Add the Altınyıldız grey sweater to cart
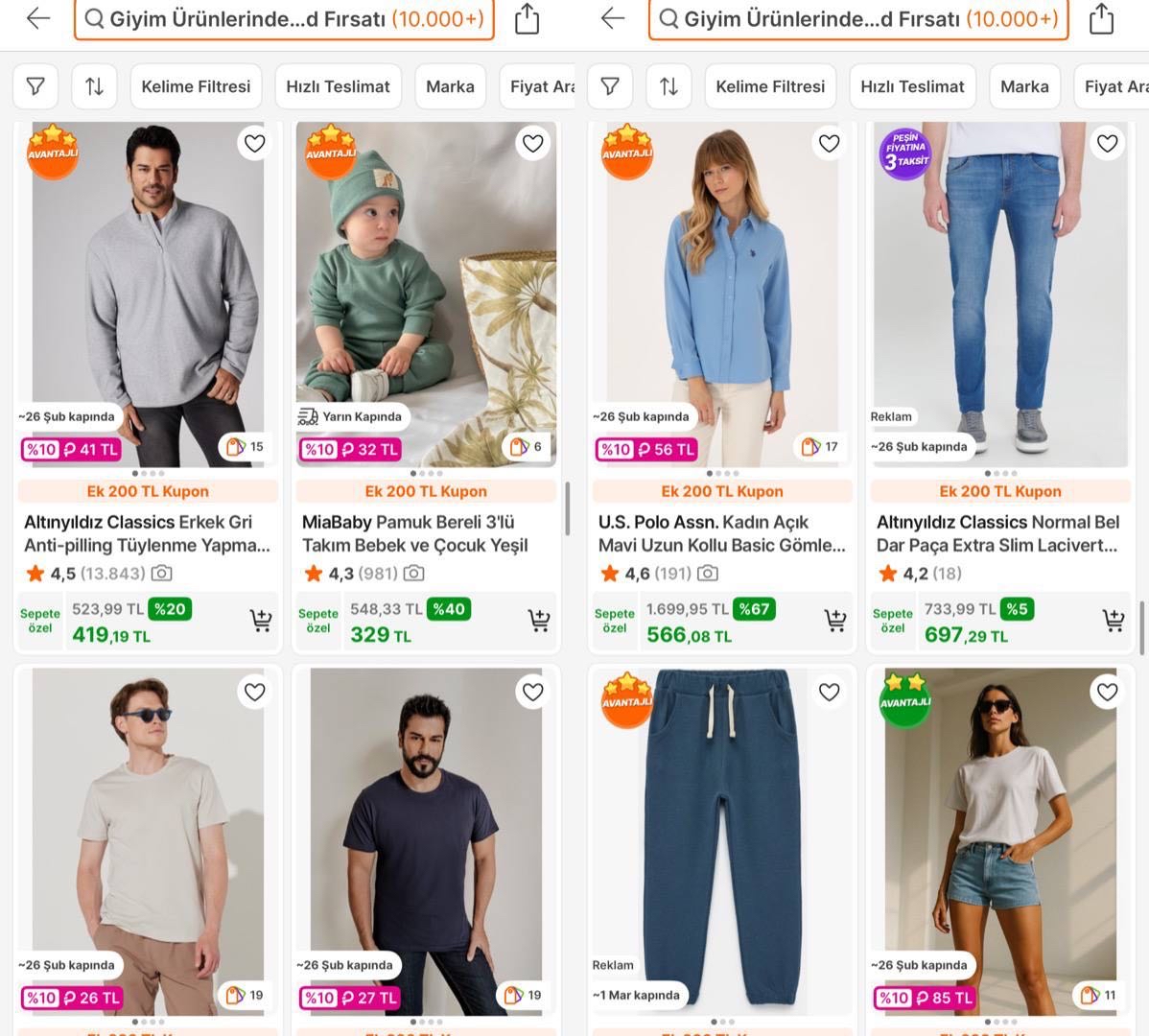 [260, 621]
